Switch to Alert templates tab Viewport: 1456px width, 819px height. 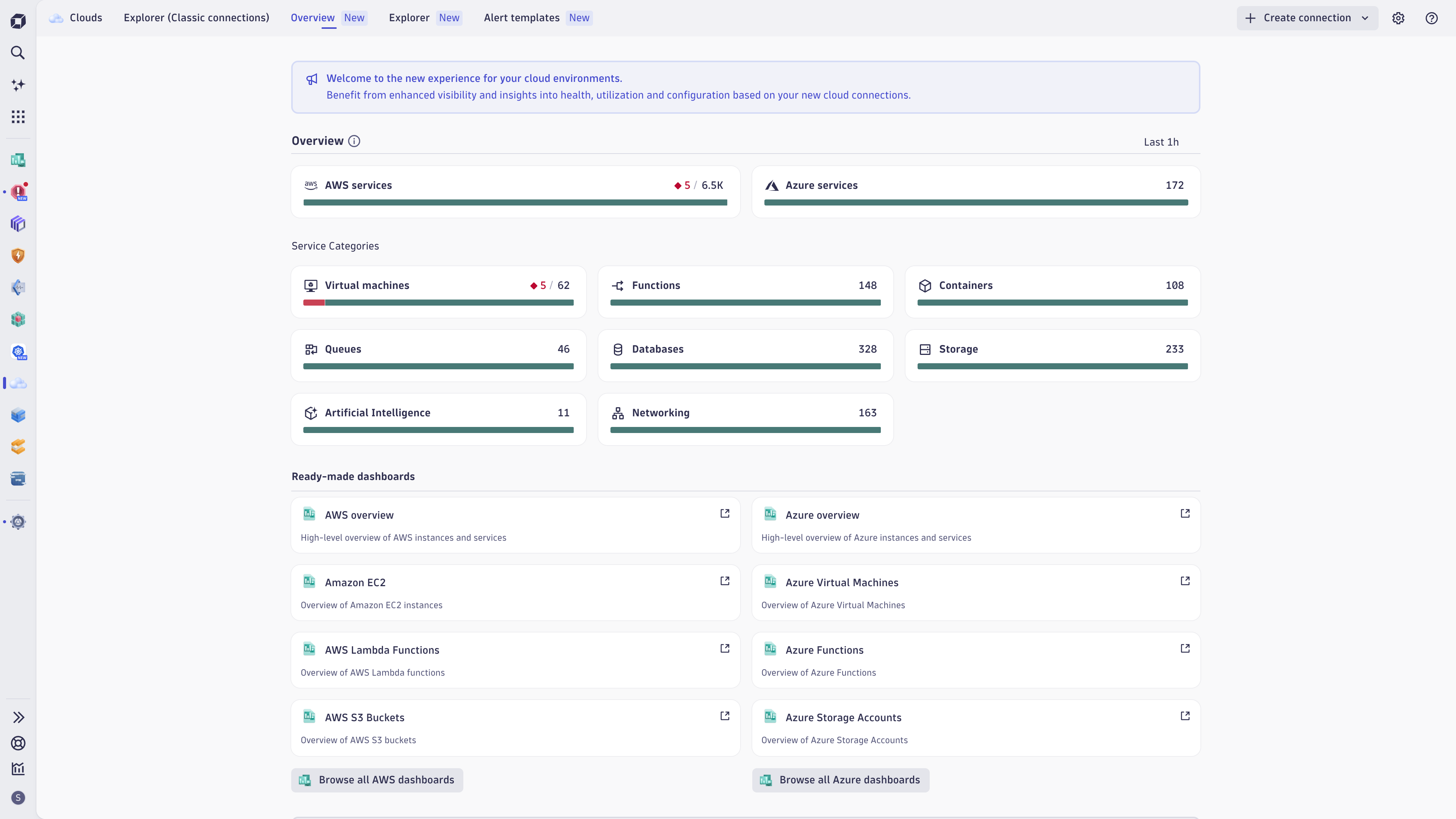[521, 17]
